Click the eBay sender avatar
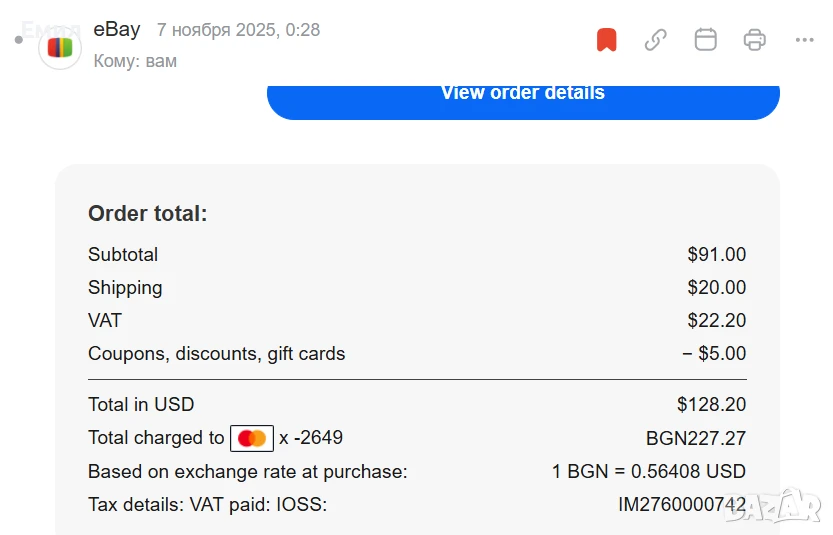This screenshot has height=535, width=833. 60,48
